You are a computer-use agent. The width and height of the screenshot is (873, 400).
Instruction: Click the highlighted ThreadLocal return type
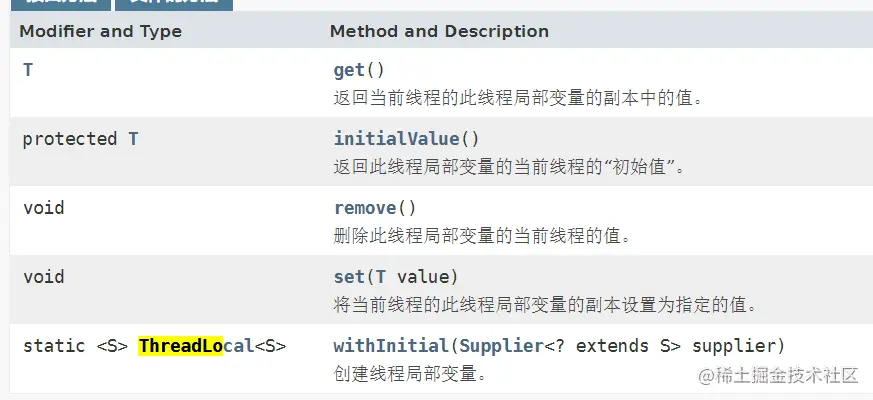click(196, 346)
